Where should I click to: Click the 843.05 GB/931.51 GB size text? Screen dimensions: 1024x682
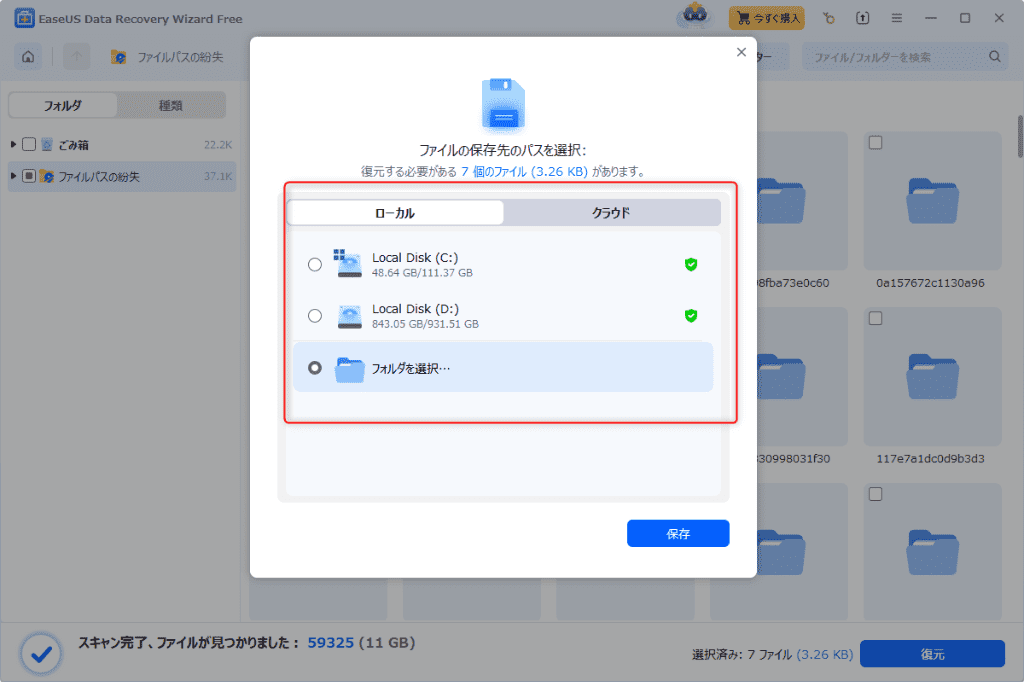pyautogui.click(x=425, y=324)
